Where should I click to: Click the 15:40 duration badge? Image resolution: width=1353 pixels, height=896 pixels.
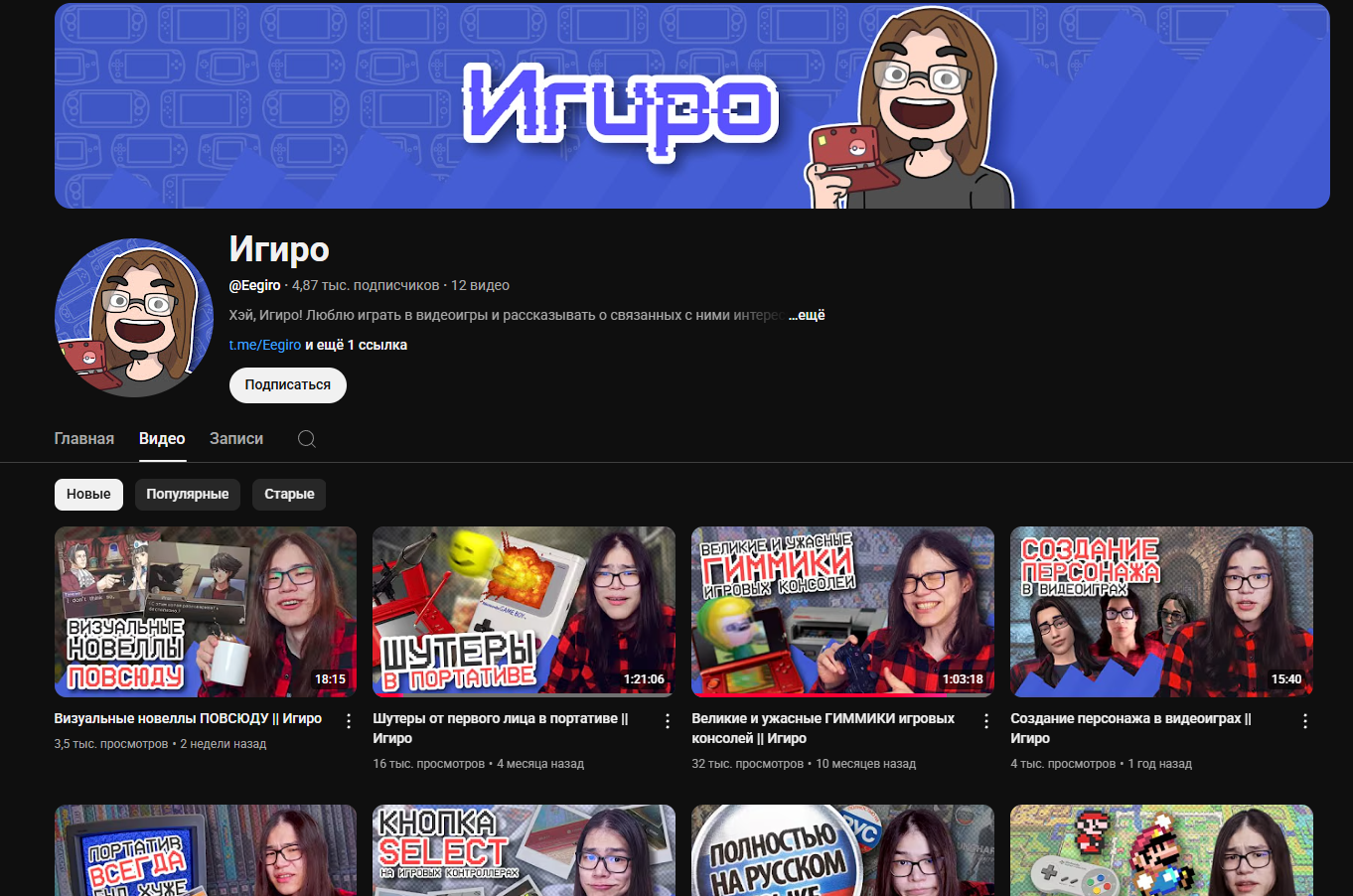click(x=1286, y=679)
